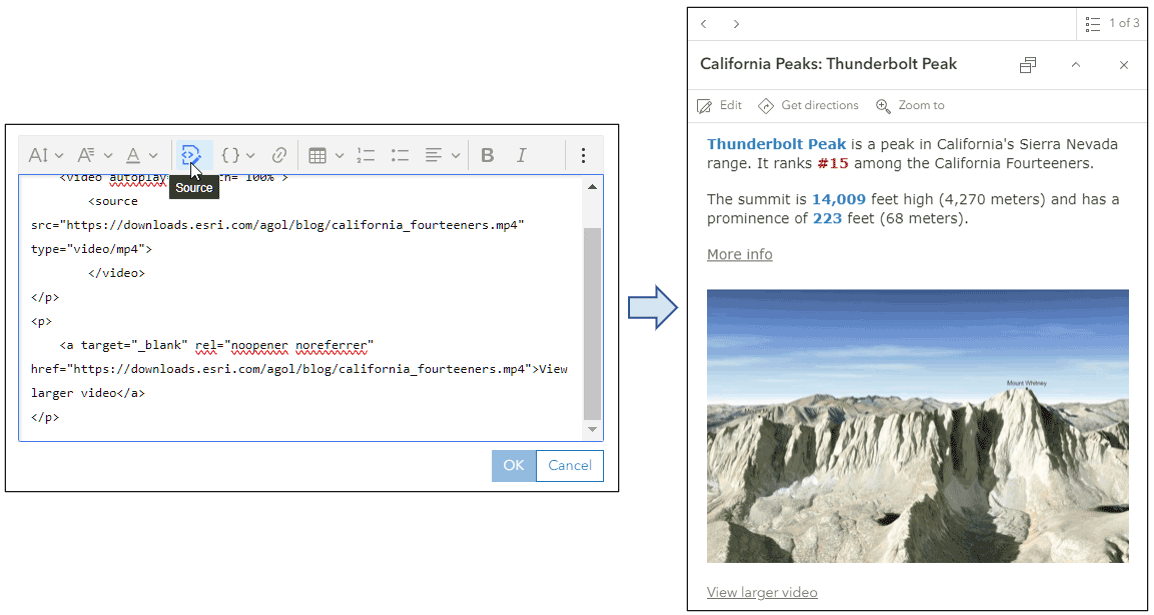Open the 1 of 3 feature list
Image resolution: width=1154 pixels, height=615 pixels.
point(1112,24)
